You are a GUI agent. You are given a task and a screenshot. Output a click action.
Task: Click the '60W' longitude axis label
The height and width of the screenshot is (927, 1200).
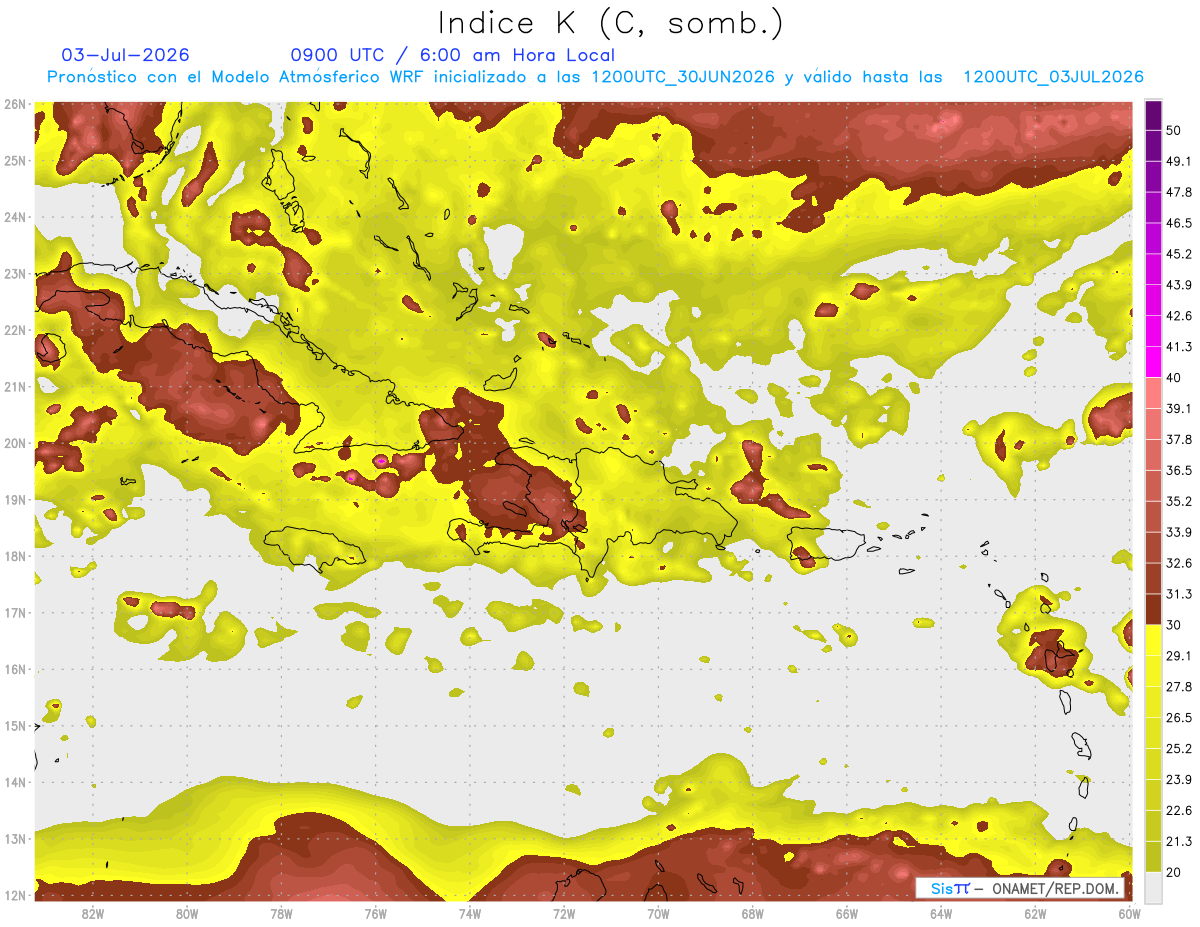pos(1129,913)
